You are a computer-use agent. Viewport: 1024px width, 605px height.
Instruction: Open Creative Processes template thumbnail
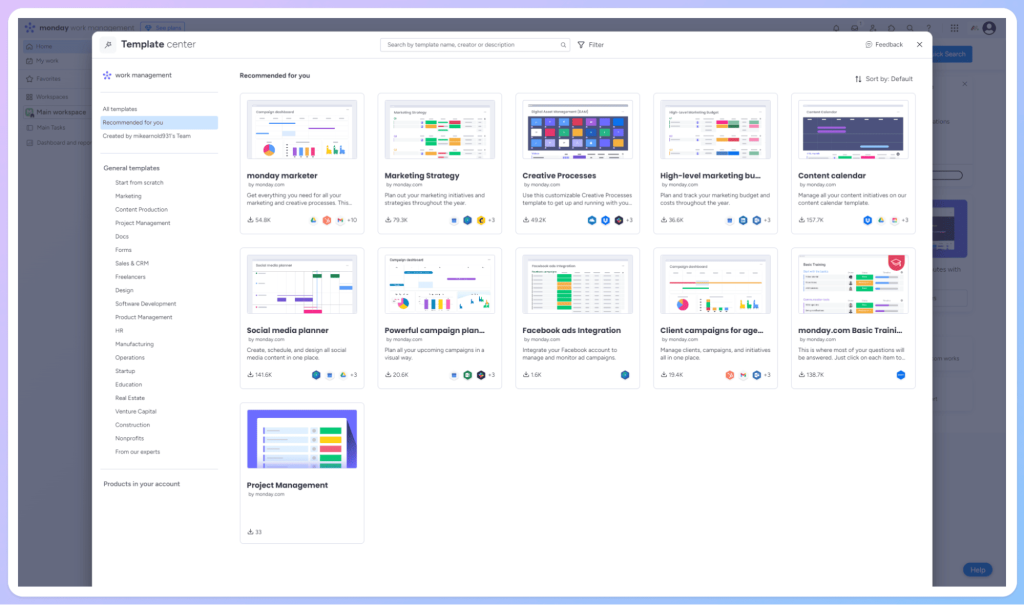coord(577,129)
